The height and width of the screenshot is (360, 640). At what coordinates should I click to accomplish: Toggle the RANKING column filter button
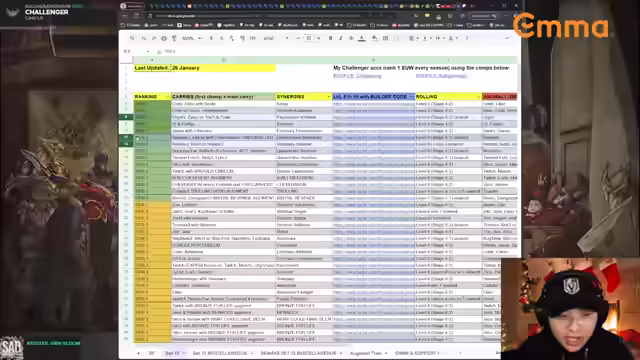pyautogui.click(x=167, y=97)
